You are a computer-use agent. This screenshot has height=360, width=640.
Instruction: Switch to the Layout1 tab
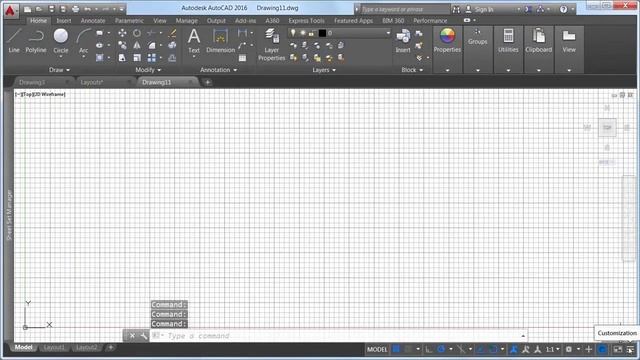[x=53, y=348]
